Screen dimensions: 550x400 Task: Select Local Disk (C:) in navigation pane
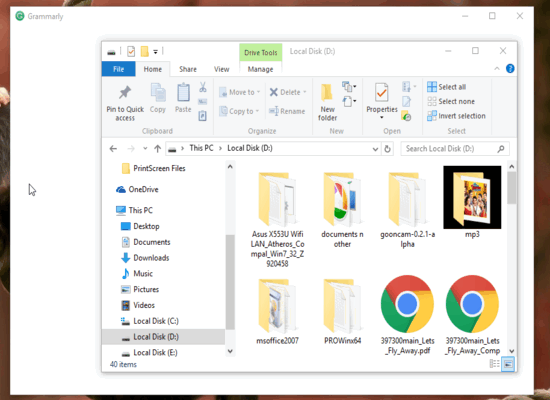pyautogui.click(x=150, y=321)
